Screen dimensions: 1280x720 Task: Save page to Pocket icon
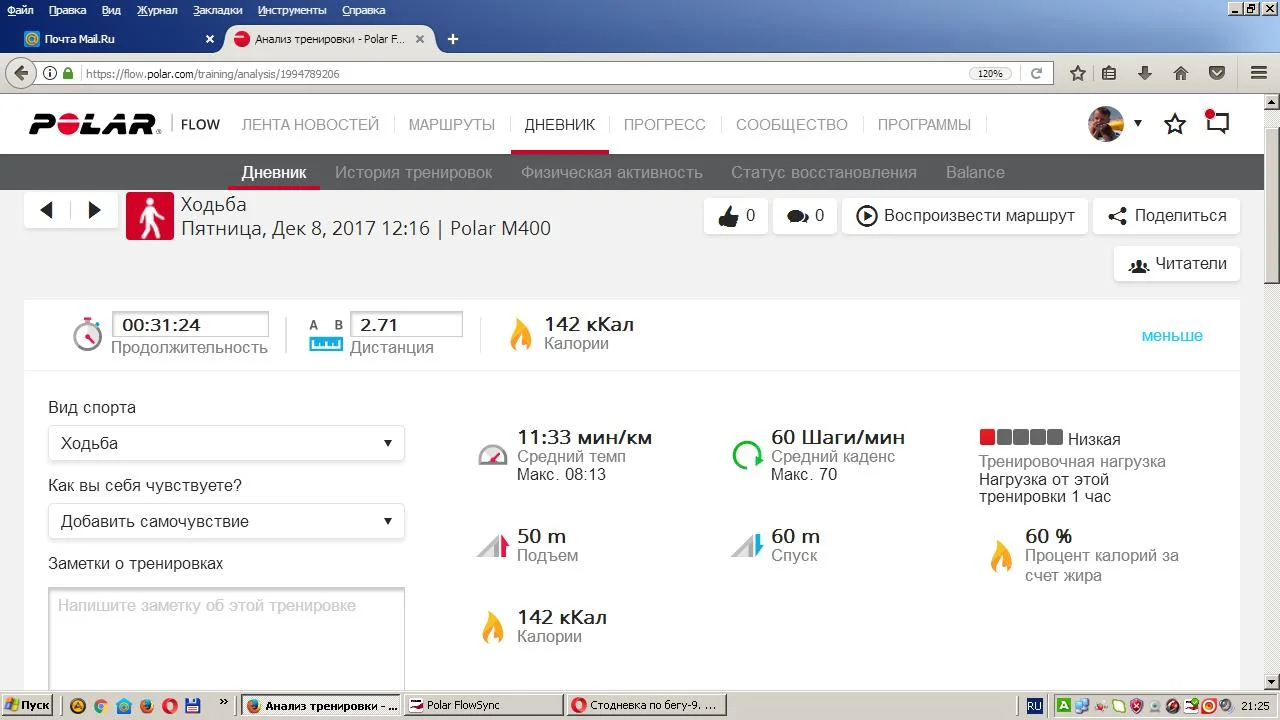1217,73
